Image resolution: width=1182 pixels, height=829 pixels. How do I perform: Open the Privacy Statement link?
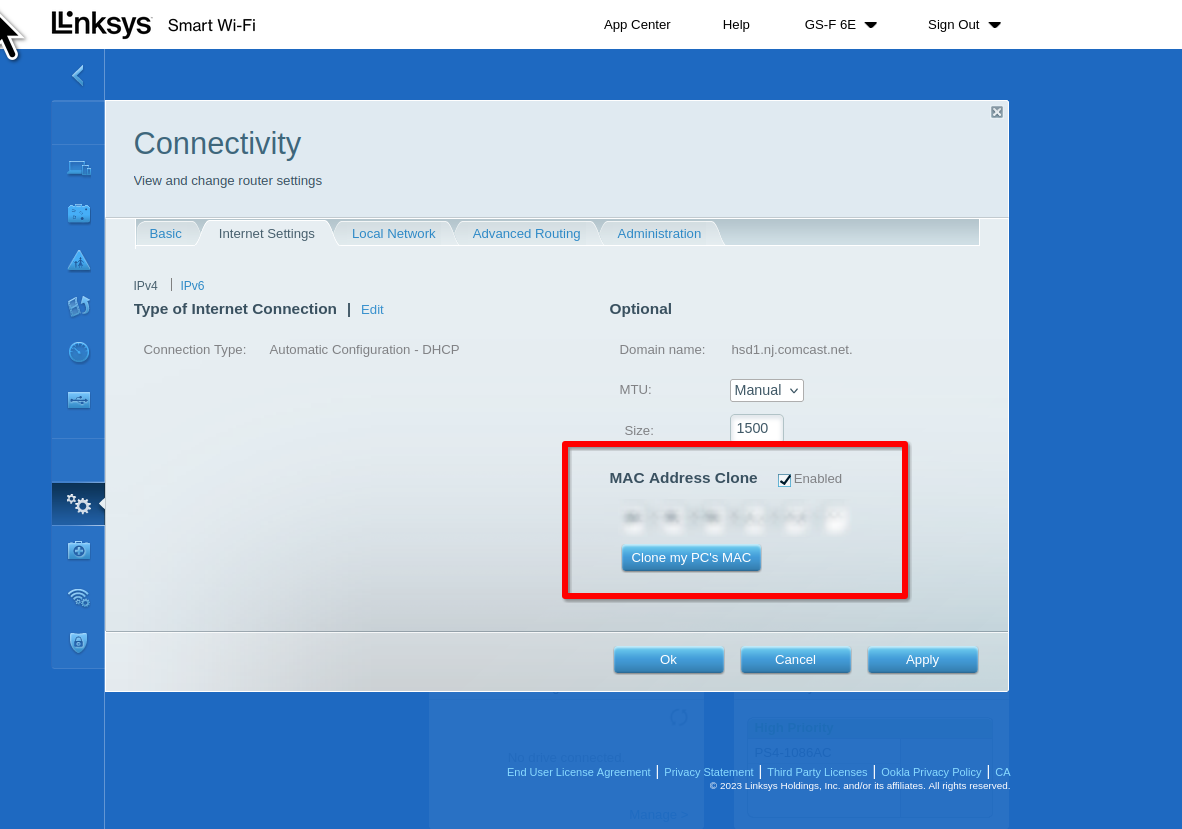point(709,772)
